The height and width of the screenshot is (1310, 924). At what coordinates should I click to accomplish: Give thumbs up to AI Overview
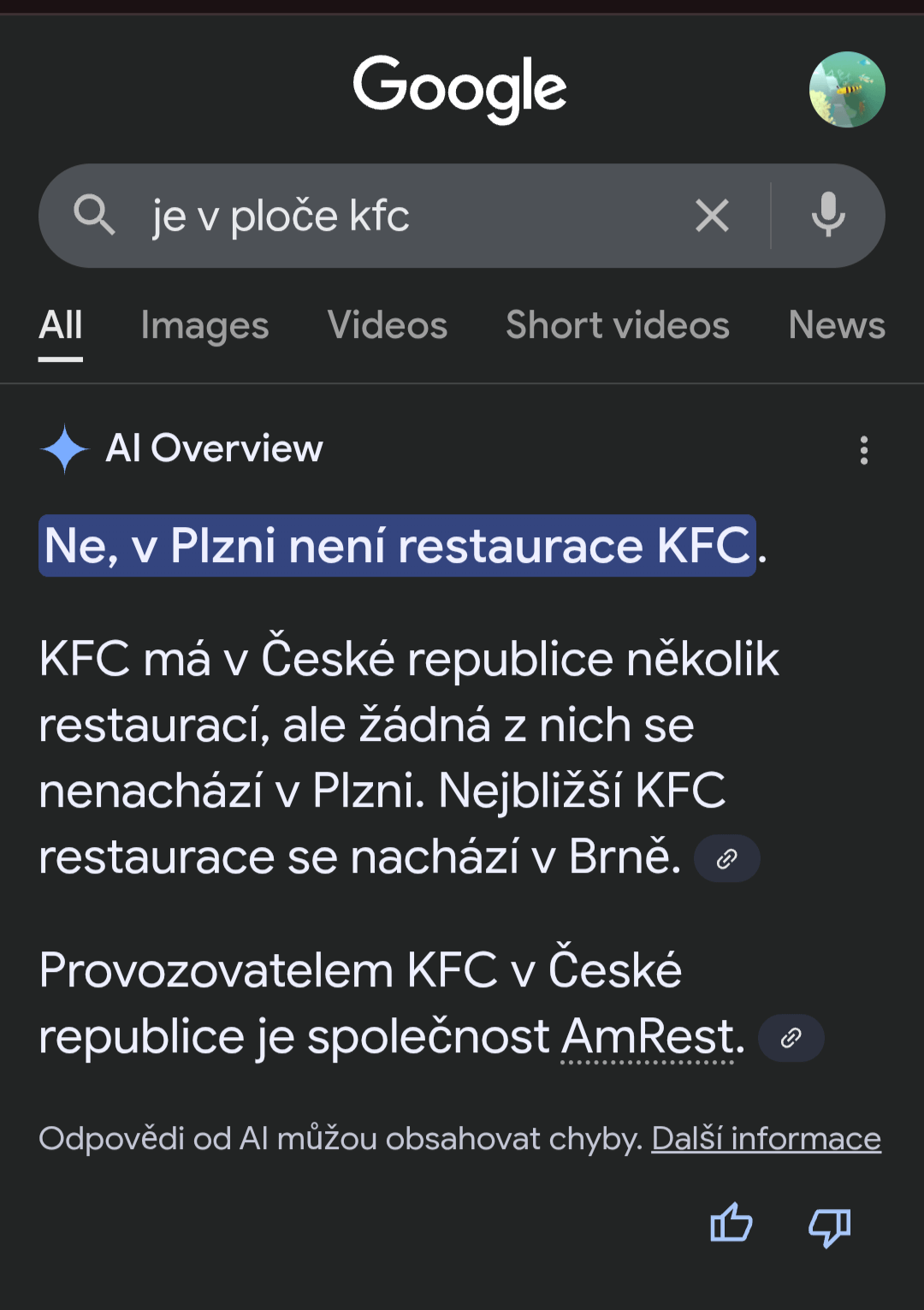(x=731, y=1224)
